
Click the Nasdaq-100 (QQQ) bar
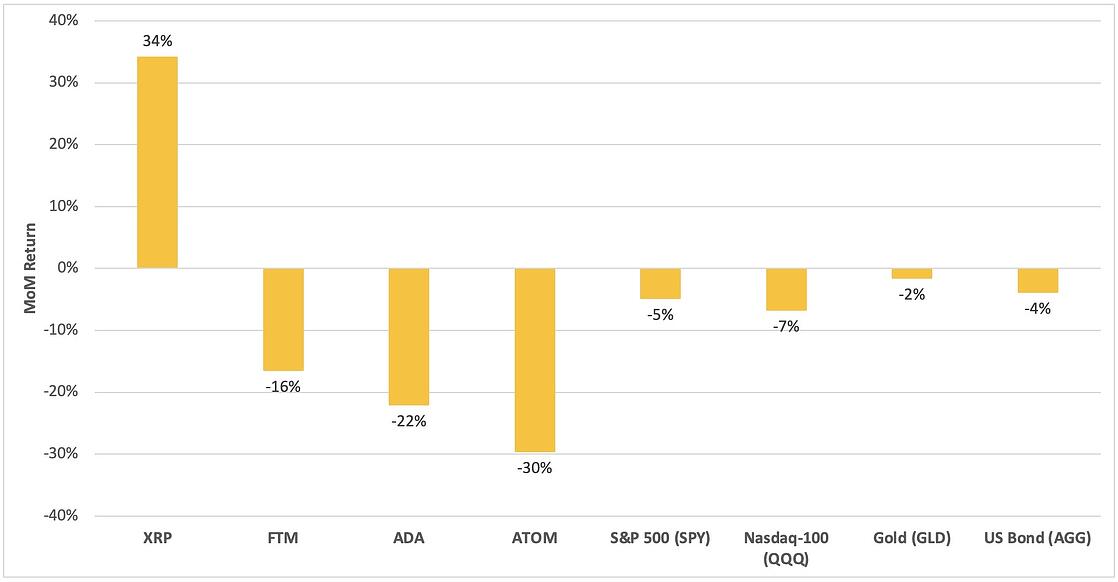tap(786, 290)
